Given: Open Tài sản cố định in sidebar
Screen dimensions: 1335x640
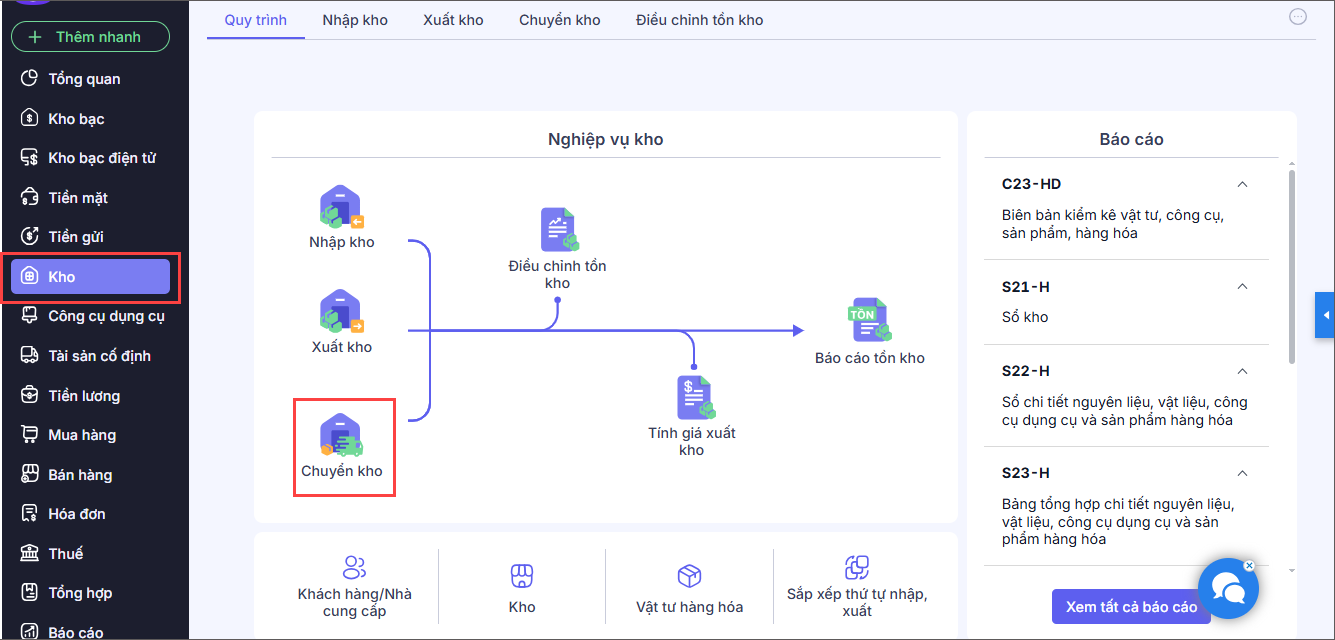Looking at the screenshot, I should tap(99, 356).
